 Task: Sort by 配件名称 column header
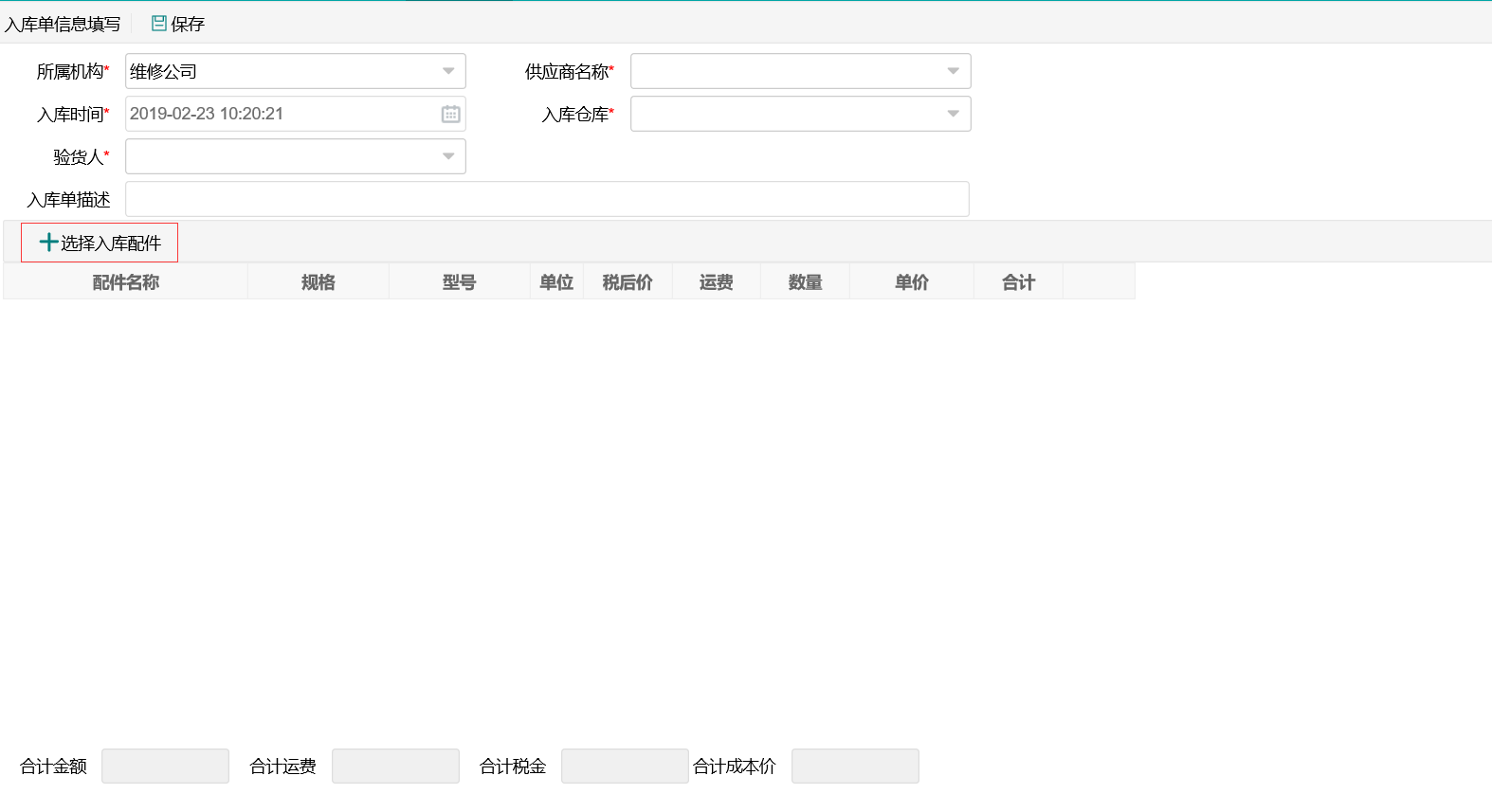(x=126, y=281)
